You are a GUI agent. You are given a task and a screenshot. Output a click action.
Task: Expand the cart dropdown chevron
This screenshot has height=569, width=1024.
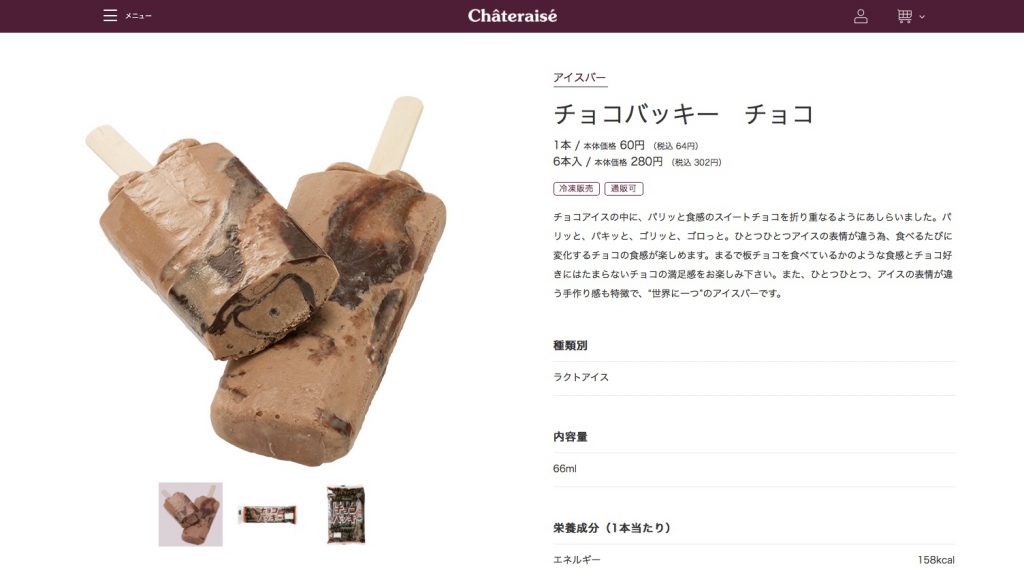click(x=922, y=17)
